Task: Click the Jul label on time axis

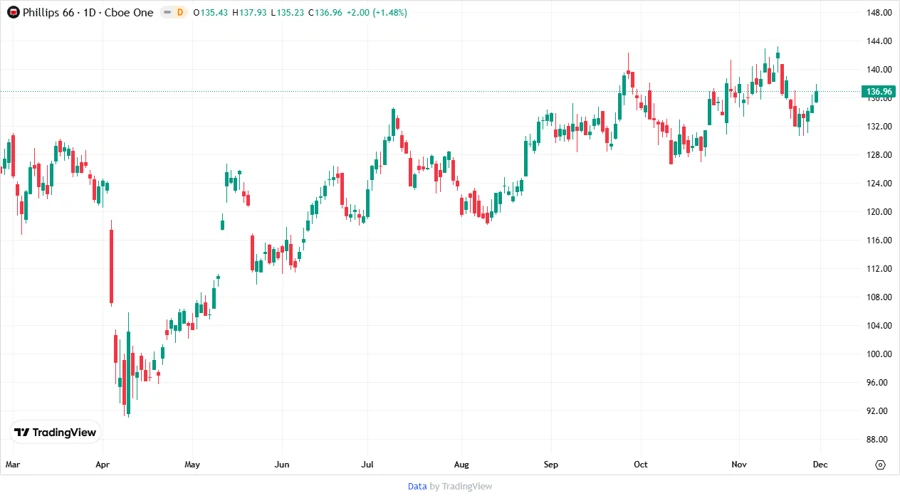Action: tap(367, 465)
